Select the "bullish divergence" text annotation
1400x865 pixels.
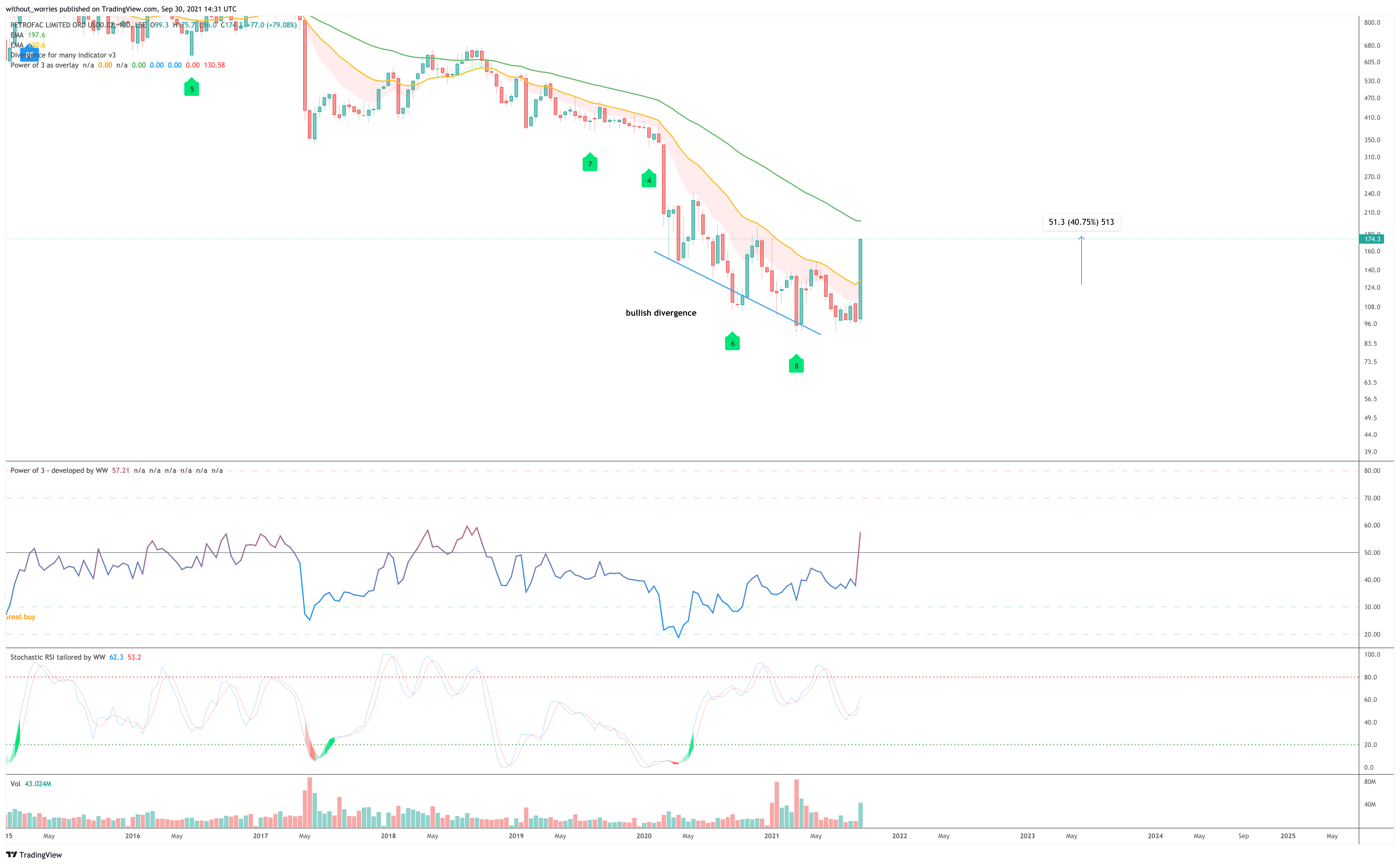click(661, 313)
